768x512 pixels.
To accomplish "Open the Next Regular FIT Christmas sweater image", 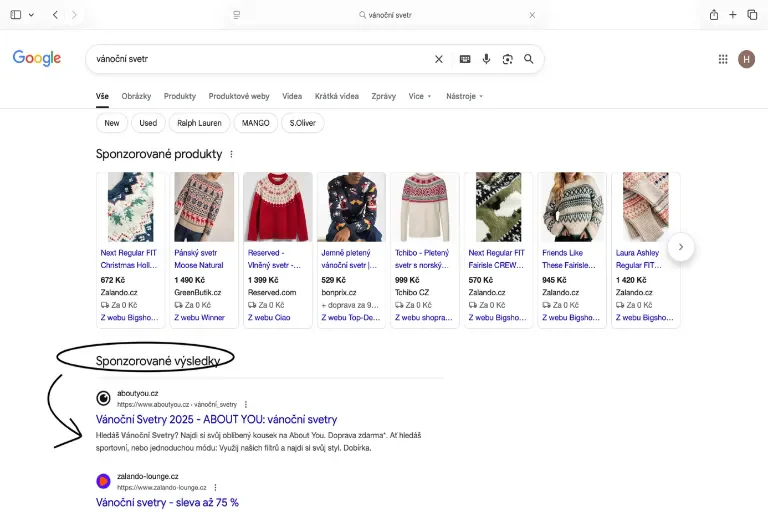I will coord(131,207).
